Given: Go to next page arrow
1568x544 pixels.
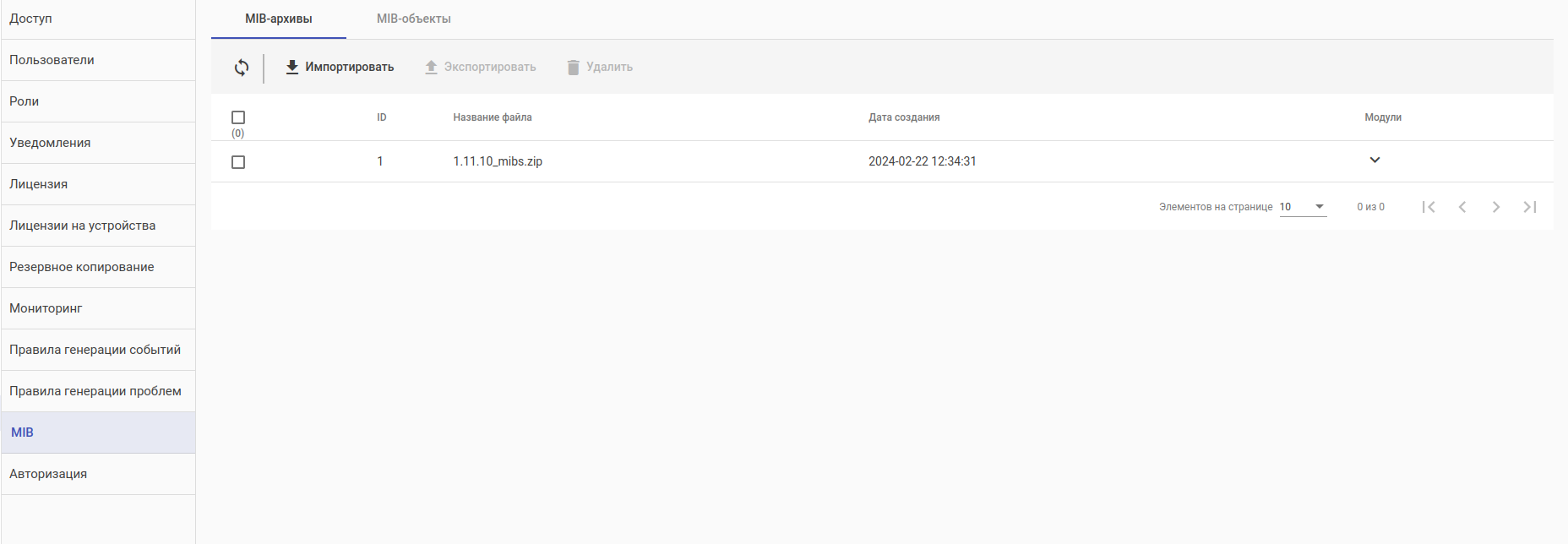Looking at the screenshot, I should pyautogui.click(x=1496, y=207).
